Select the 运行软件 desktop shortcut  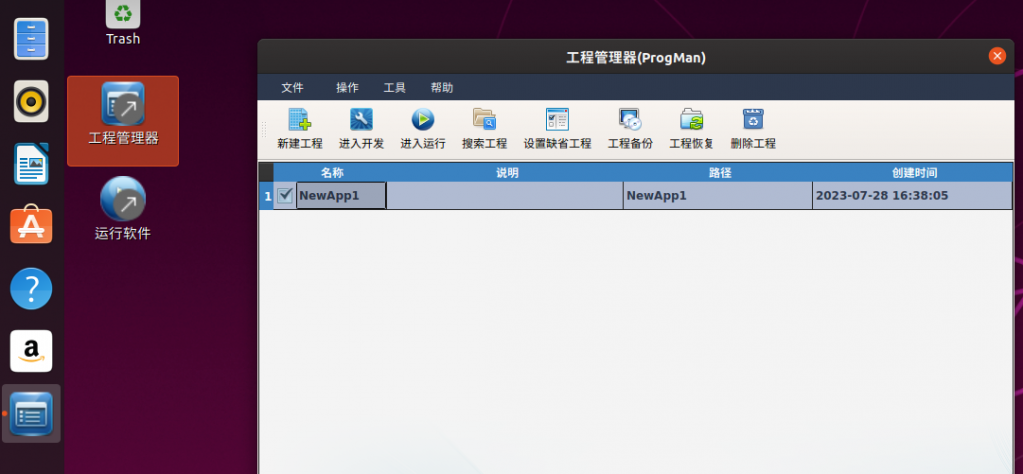123,209
